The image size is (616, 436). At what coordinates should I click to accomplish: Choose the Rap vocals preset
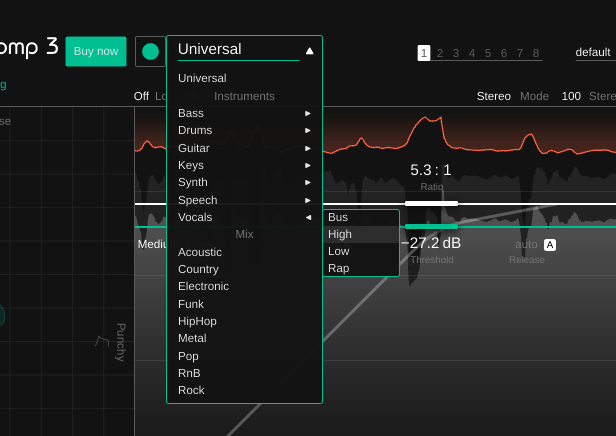360,268
